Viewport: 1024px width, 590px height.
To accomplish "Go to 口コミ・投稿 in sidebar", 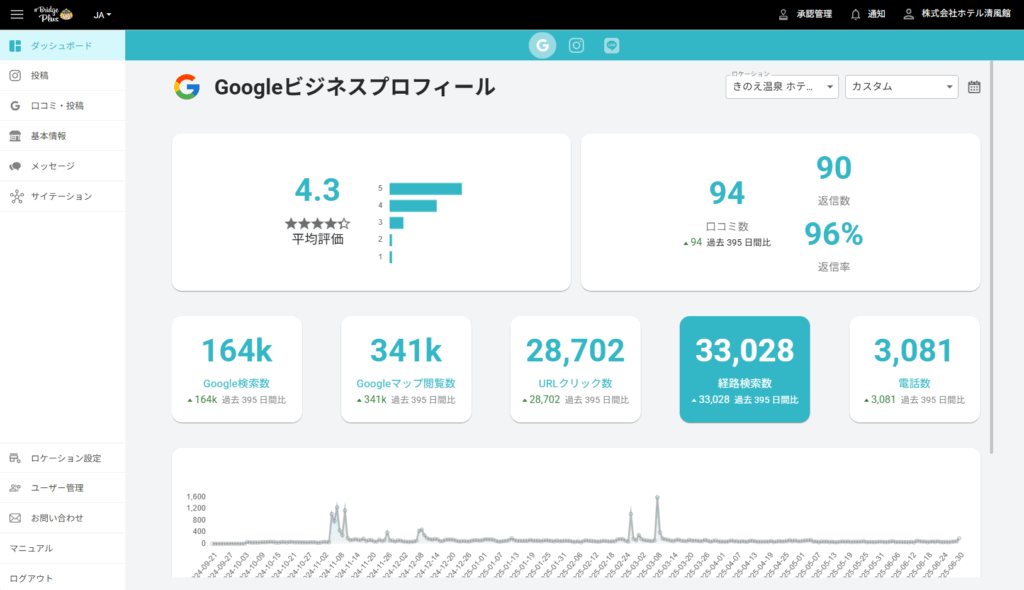I will point(58,106).
